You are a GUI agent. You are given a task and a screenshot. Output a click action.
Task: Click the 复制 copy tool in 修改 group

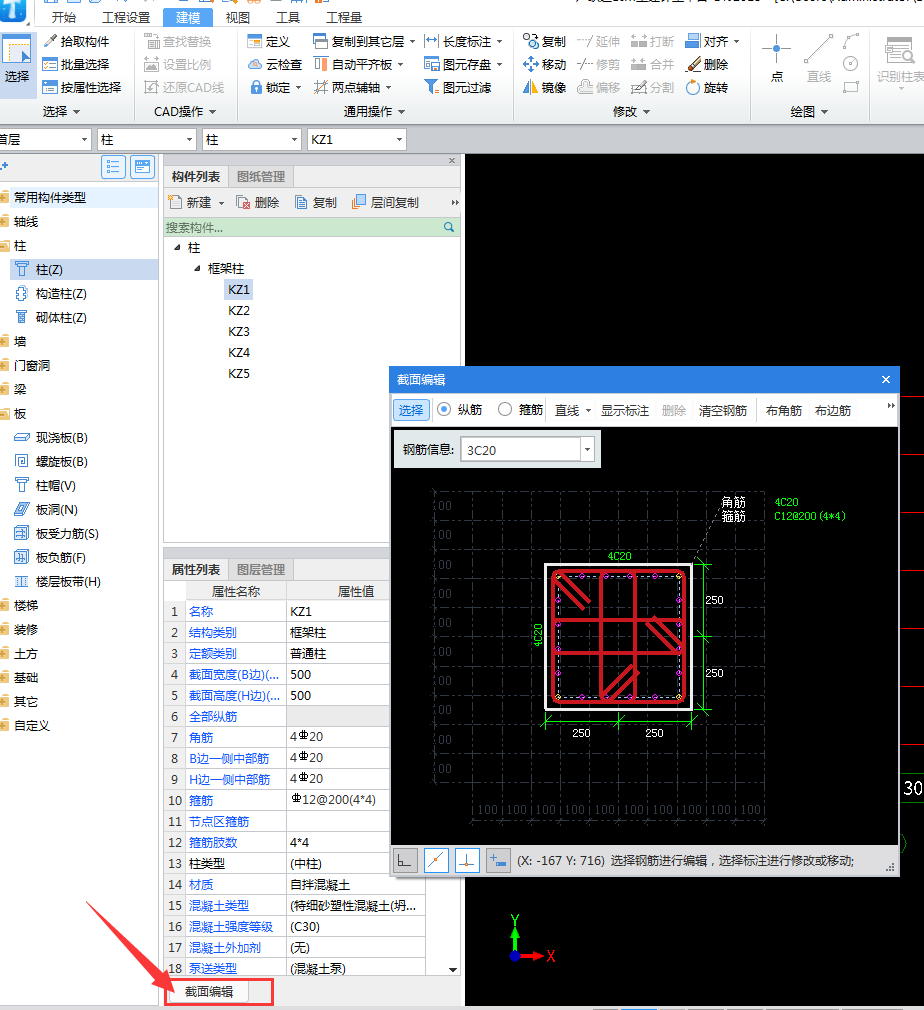pos(544,42)
